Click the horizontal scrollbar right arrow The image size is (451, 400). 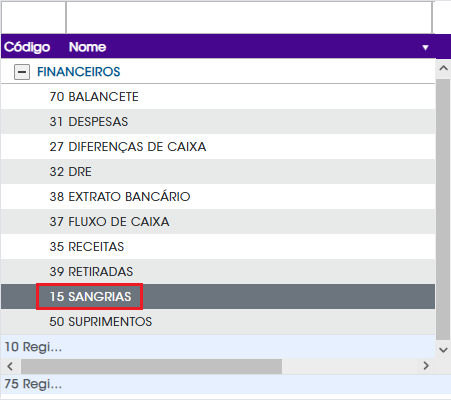426,366
